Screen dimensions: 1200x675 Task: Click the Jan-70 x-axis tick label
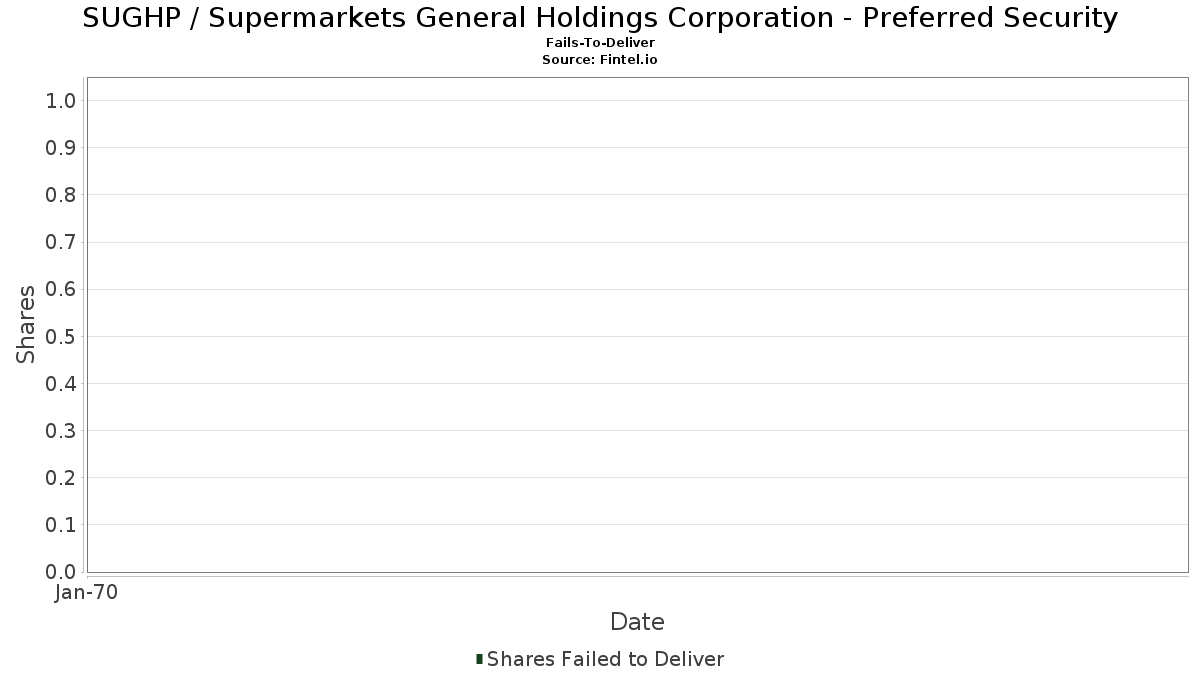[86, 593]
